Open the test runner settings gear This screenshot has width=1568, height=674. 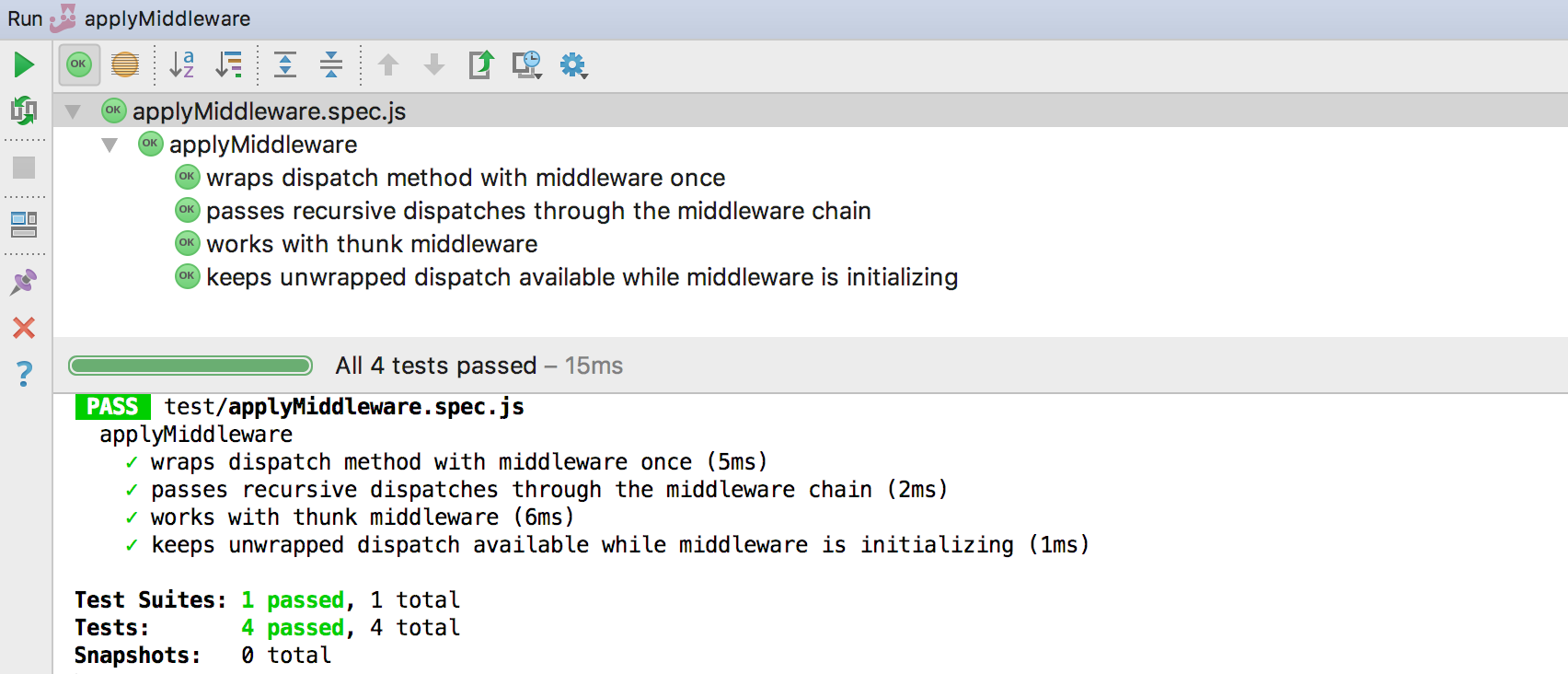pyautogui.click(x=574, y=64)
